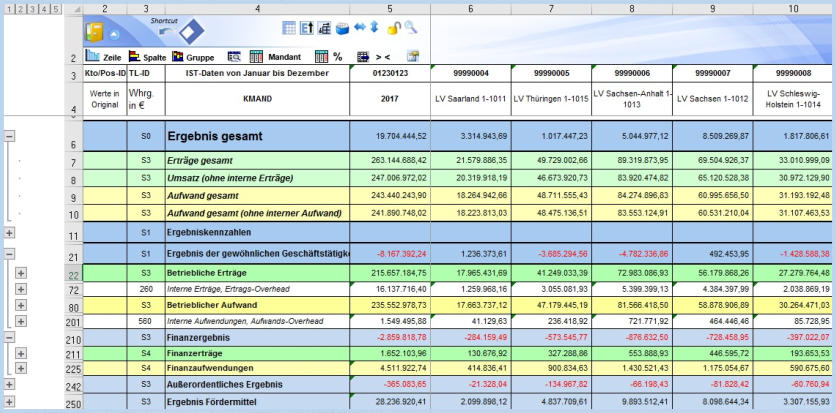Click the magnifying glass search icon

pyautogui.click(x=411, y=28)
